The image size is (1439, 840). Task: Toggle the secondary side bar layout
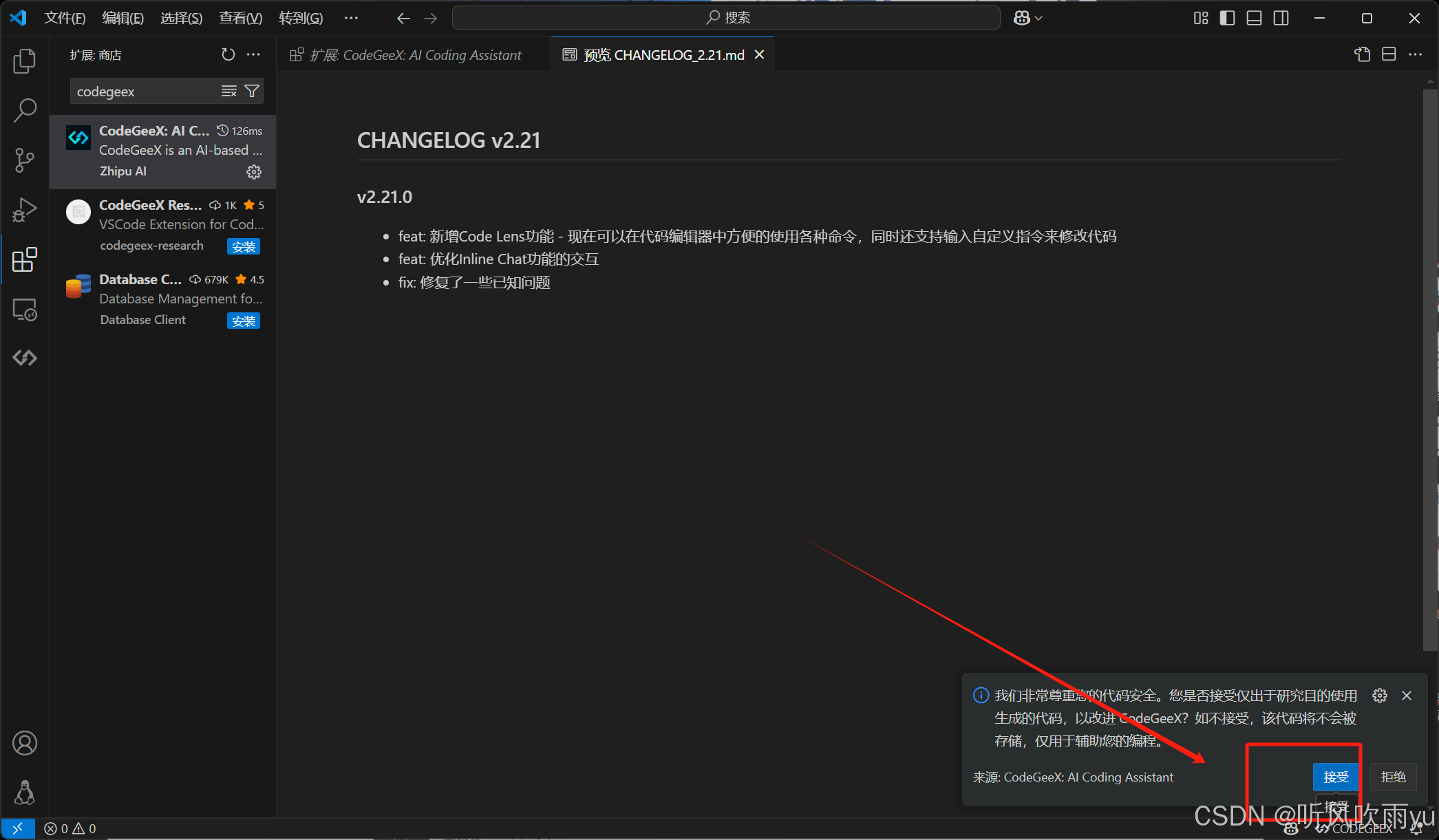pos(1281,18)
